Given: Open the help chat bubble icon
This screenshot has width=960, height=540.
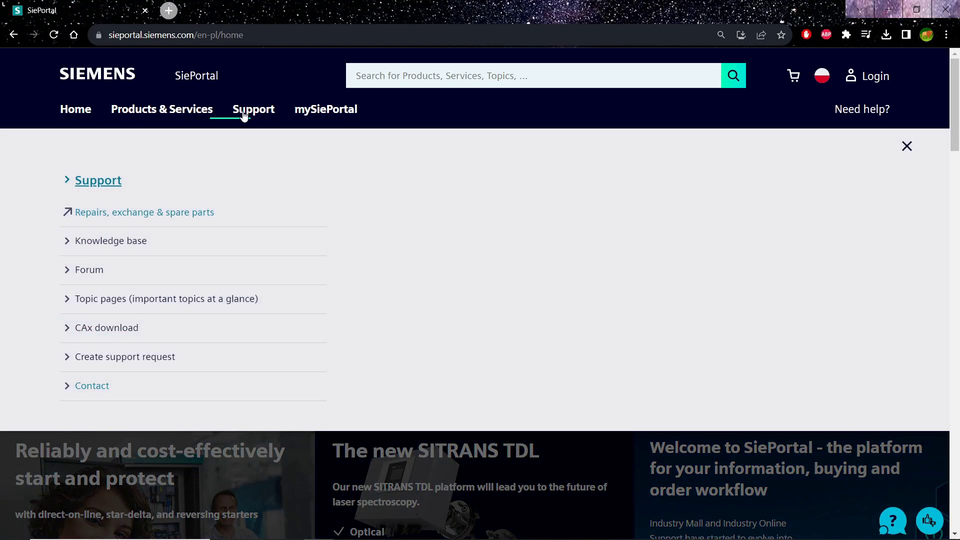Looking at the screenshot, I should [892, 520].
